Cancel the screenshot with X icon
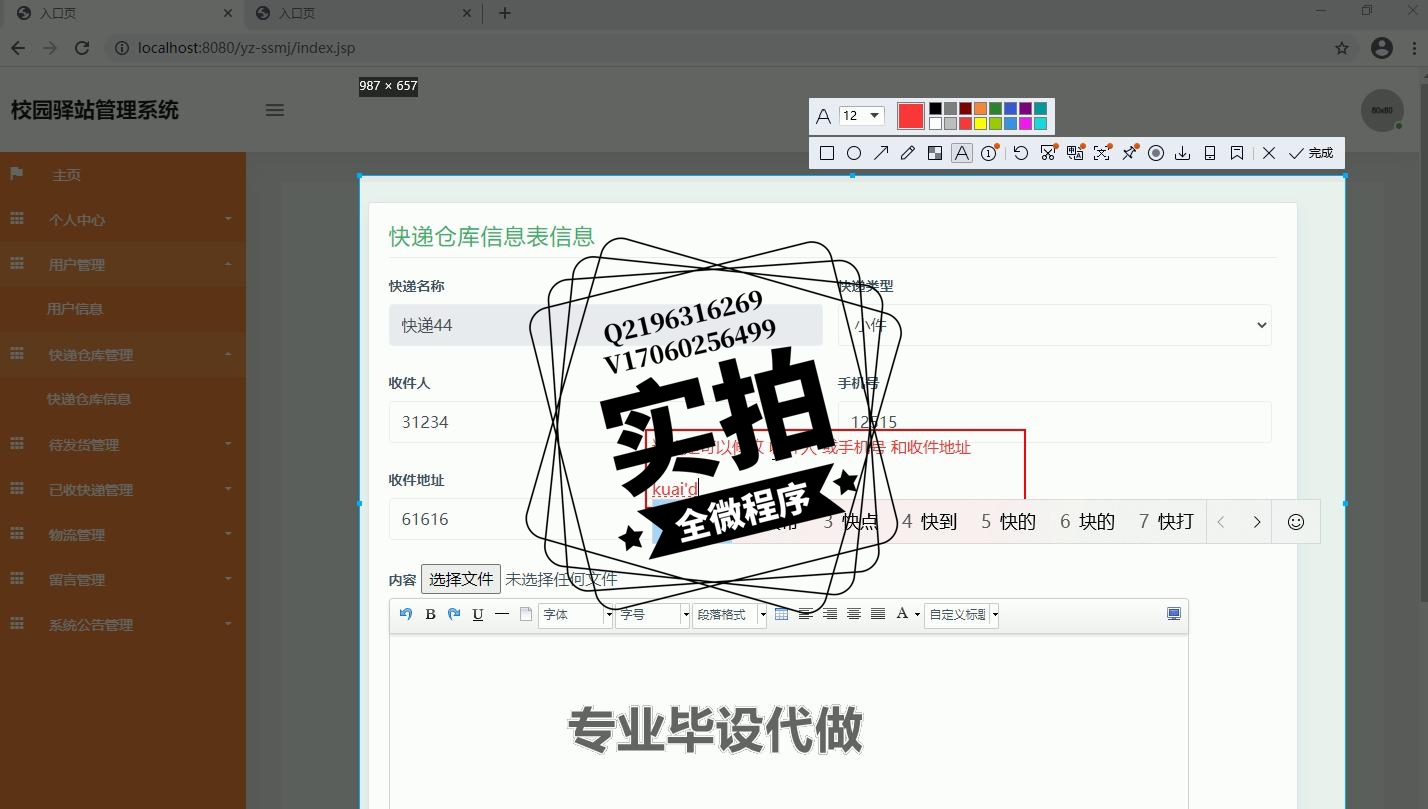 coord(1269,153)
